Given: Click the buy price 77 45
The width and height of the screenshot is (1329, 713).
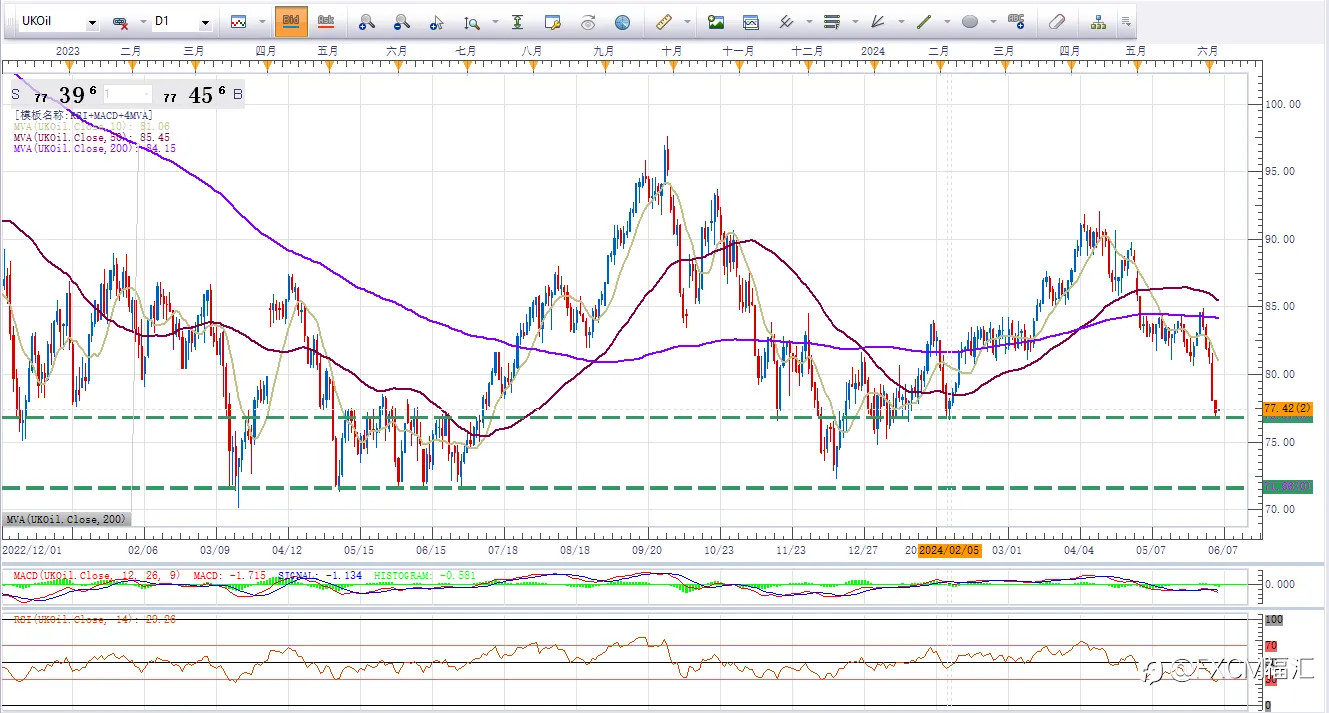Looking at the screenshot, I should pyautogui.click(x=195, y=94).
